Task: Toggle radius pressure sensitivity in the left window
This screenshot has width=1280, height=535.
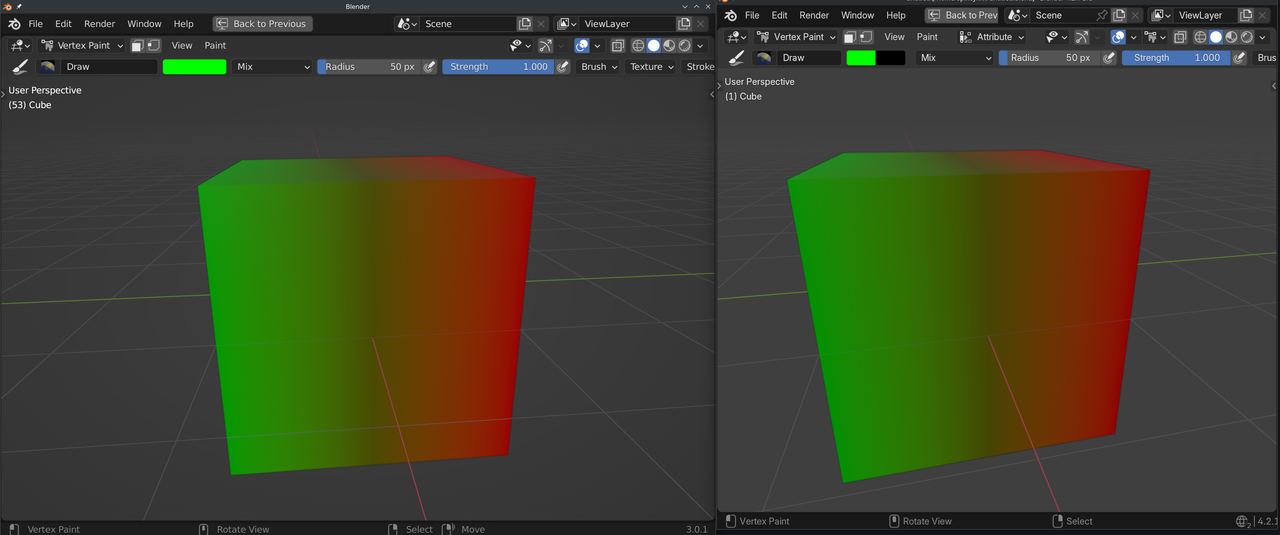Action: pos(430,67)
